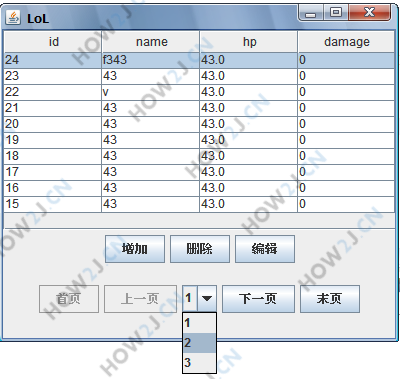This screenshot has width=400, height=379.
Task: Select the row with id 16
Action: [199, 188]
